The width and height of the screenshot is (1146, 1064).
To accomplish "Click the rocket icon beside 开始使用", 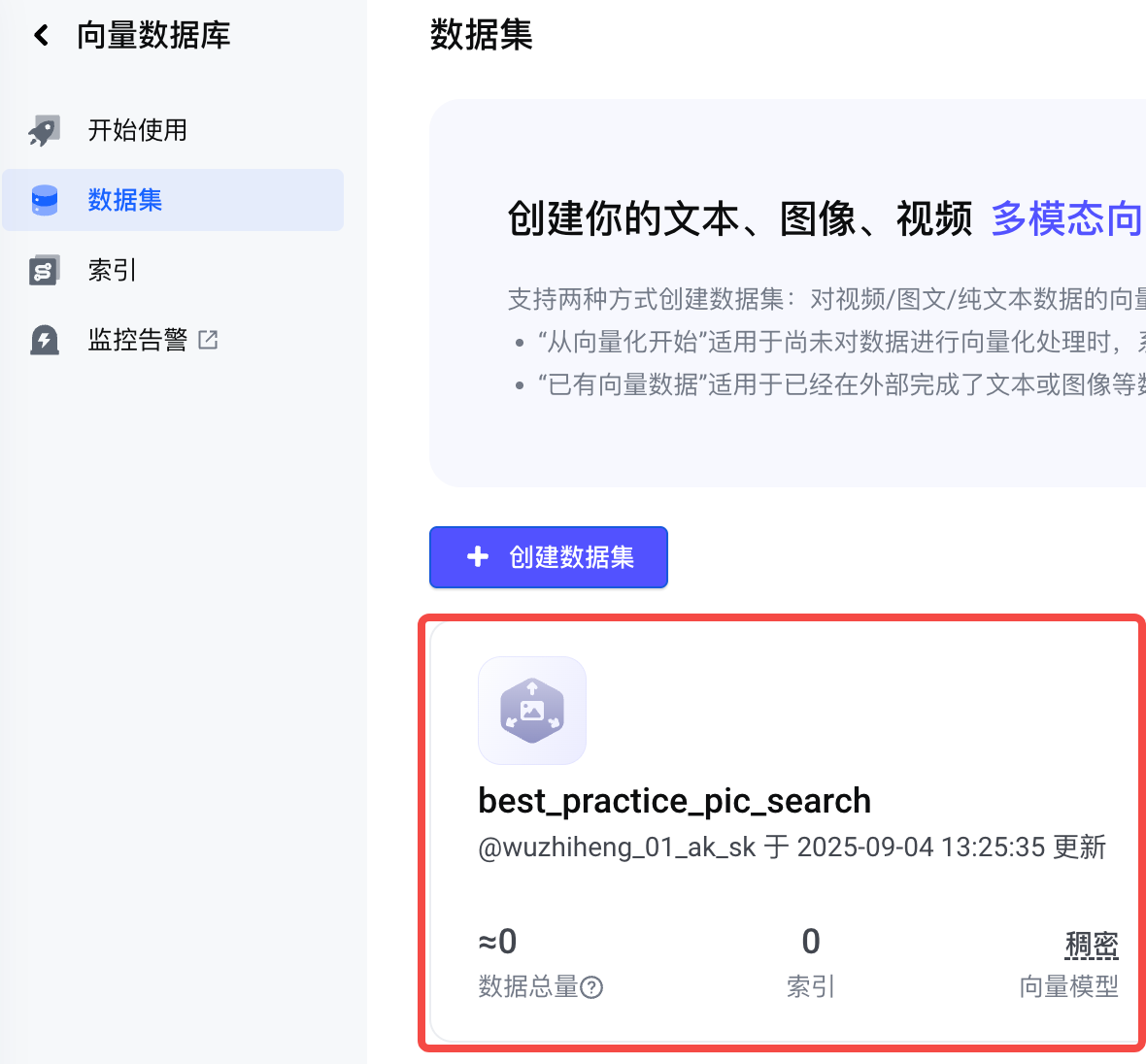I will (44, 130).
